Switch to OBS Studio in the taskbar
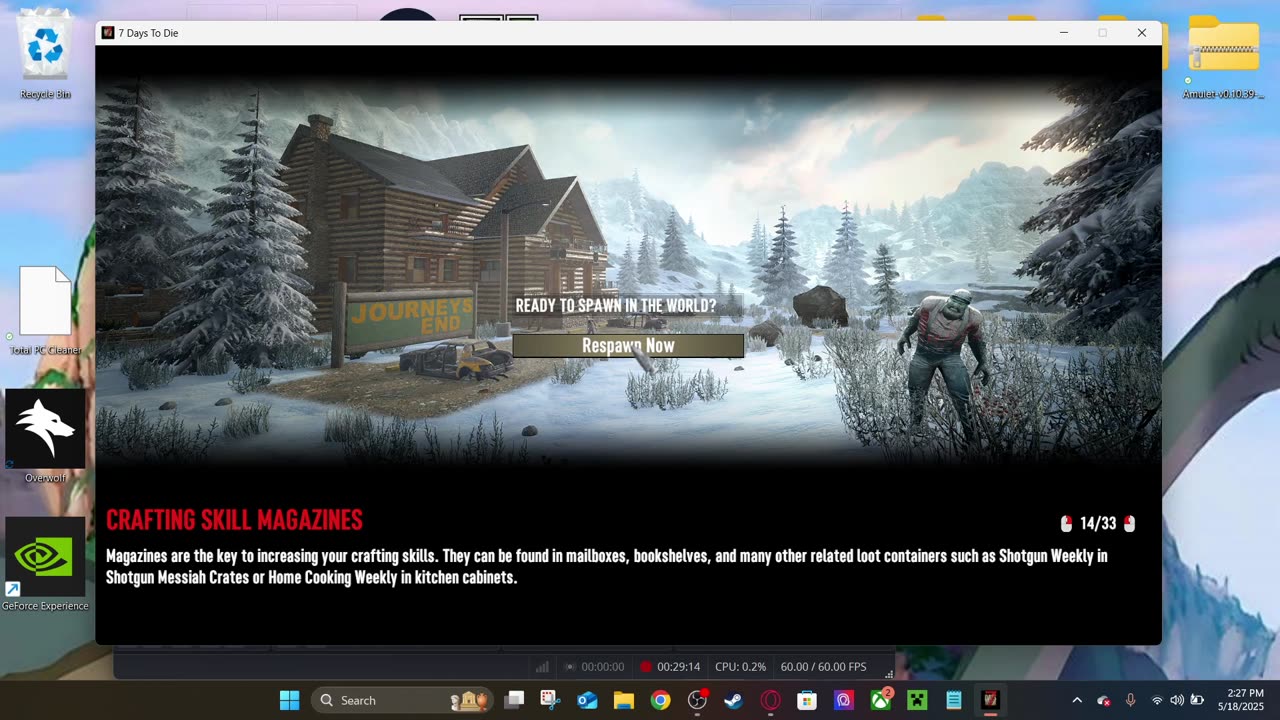 coord(697,700)
